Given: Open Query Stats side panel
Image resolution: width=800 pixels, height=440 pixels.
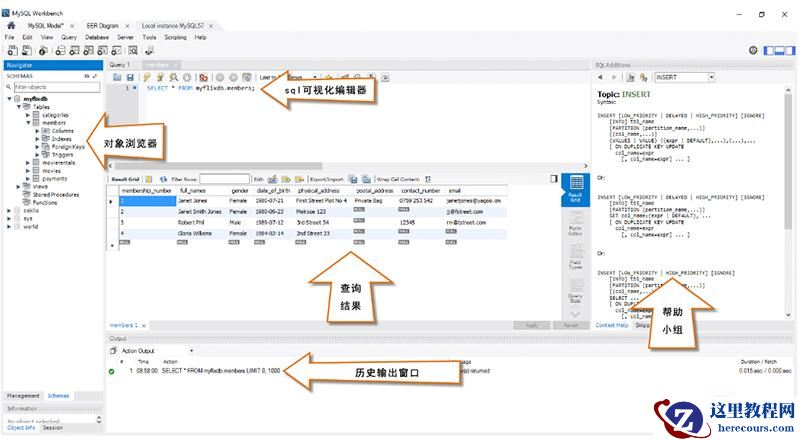Looking at the screenshot, I should click(x=576, y=291).
